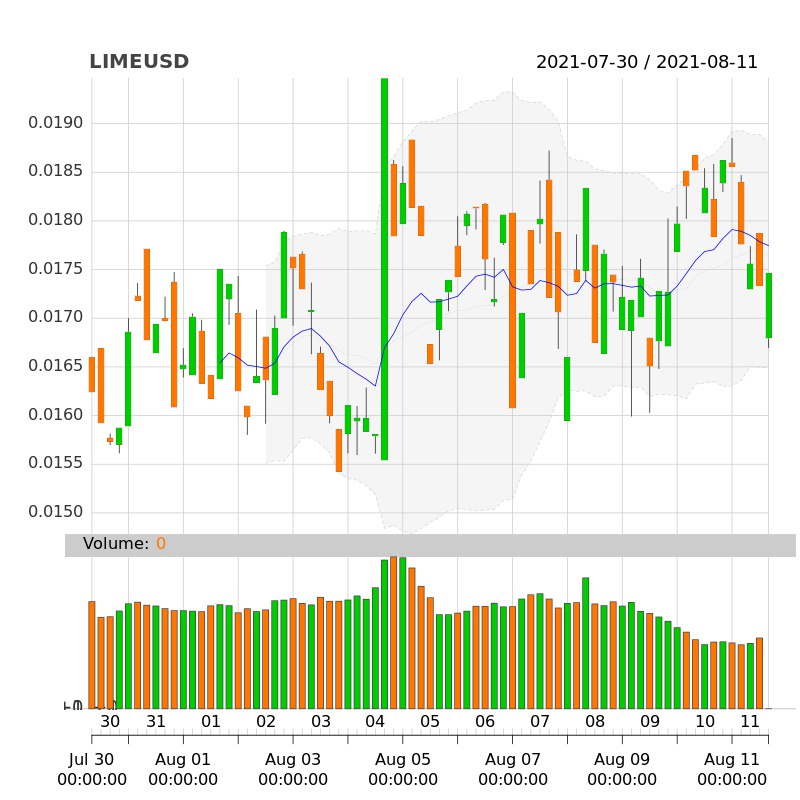The image size is (800, 800).
Task: Click the 0.0160 price axis label
Action: pyautogui.click(x=55, y=415)
